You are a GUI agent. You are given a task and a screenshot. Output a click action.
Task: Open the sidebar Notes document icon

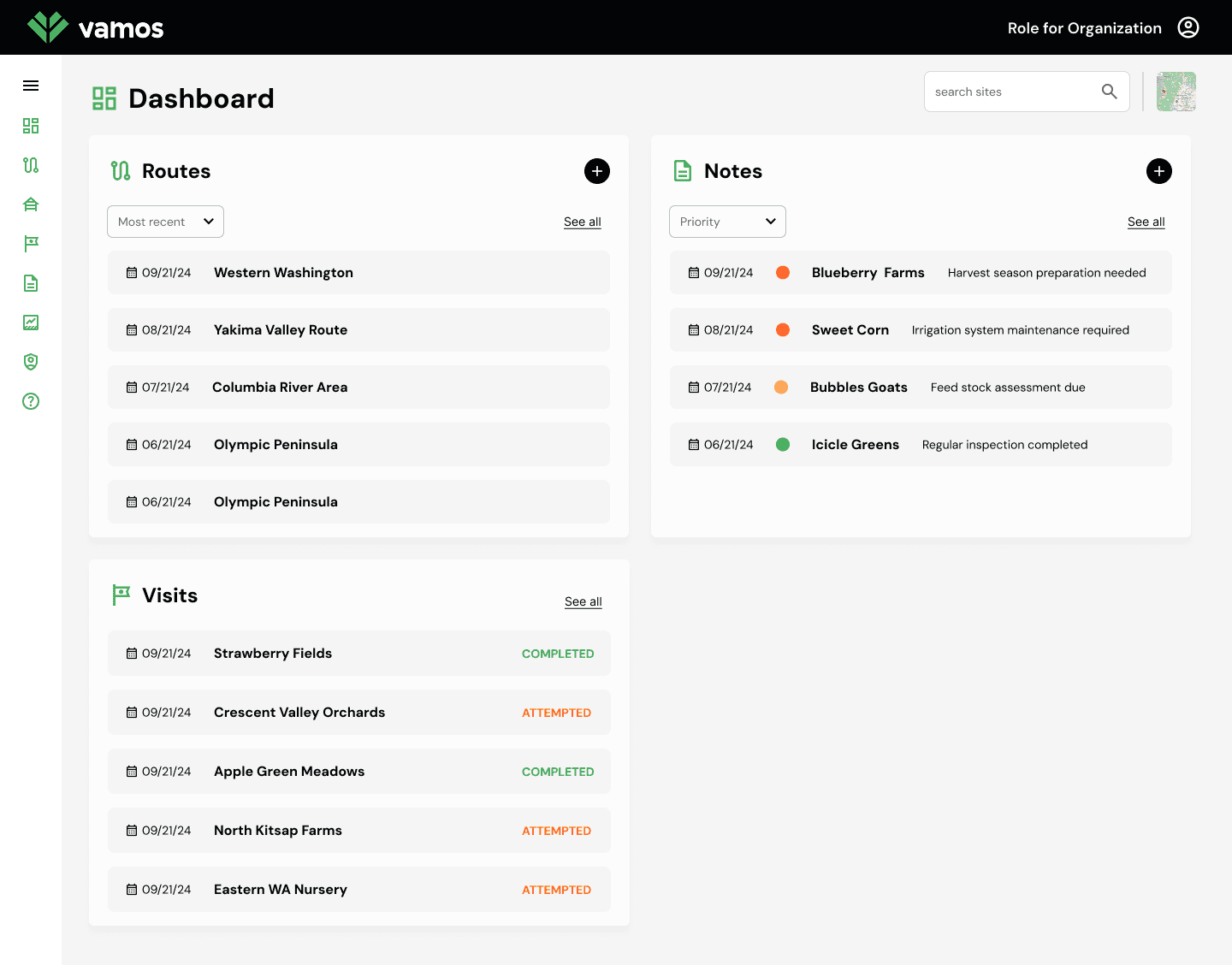point(31,283)
